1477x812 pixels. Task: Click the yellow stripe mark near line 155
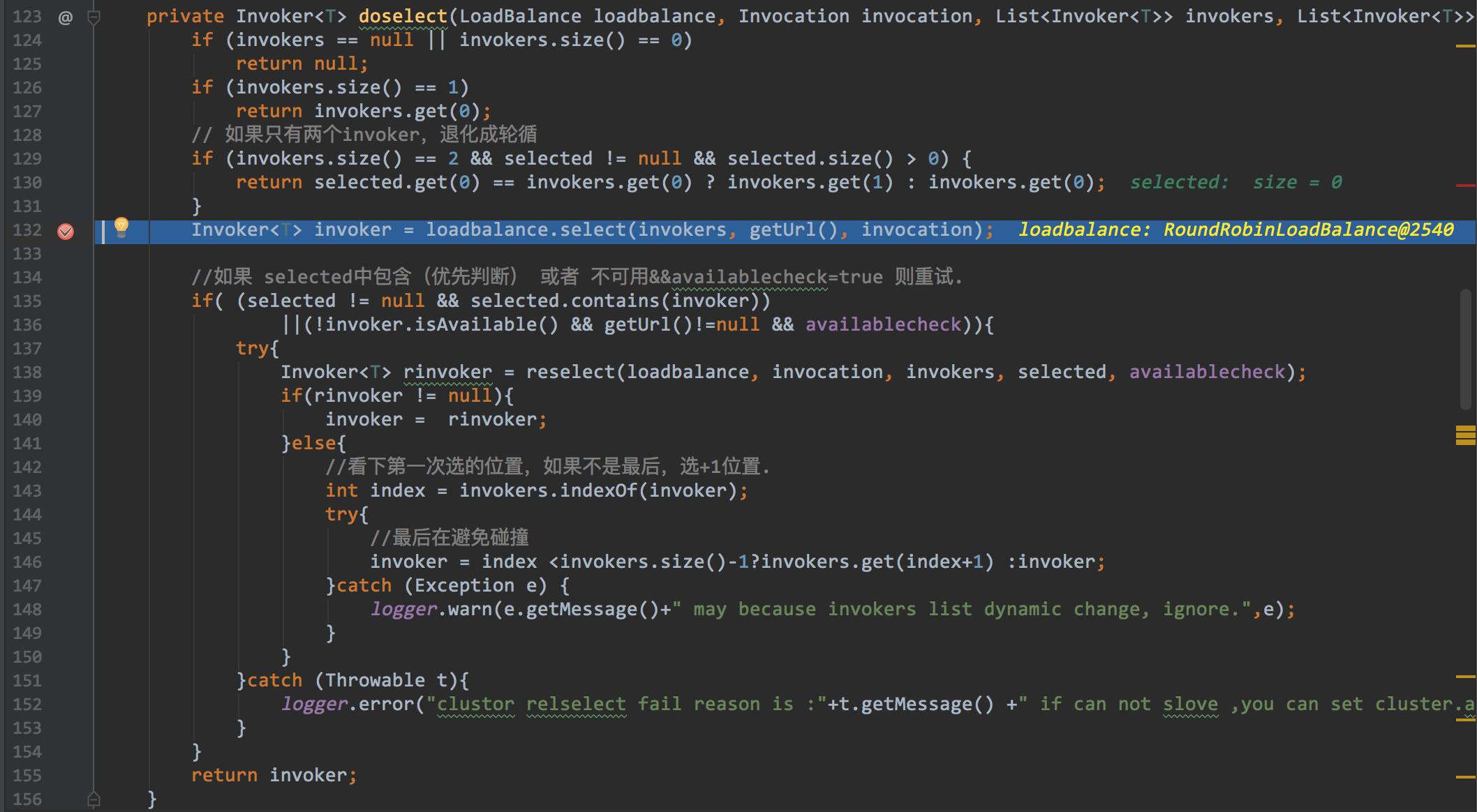point(1465,776)
